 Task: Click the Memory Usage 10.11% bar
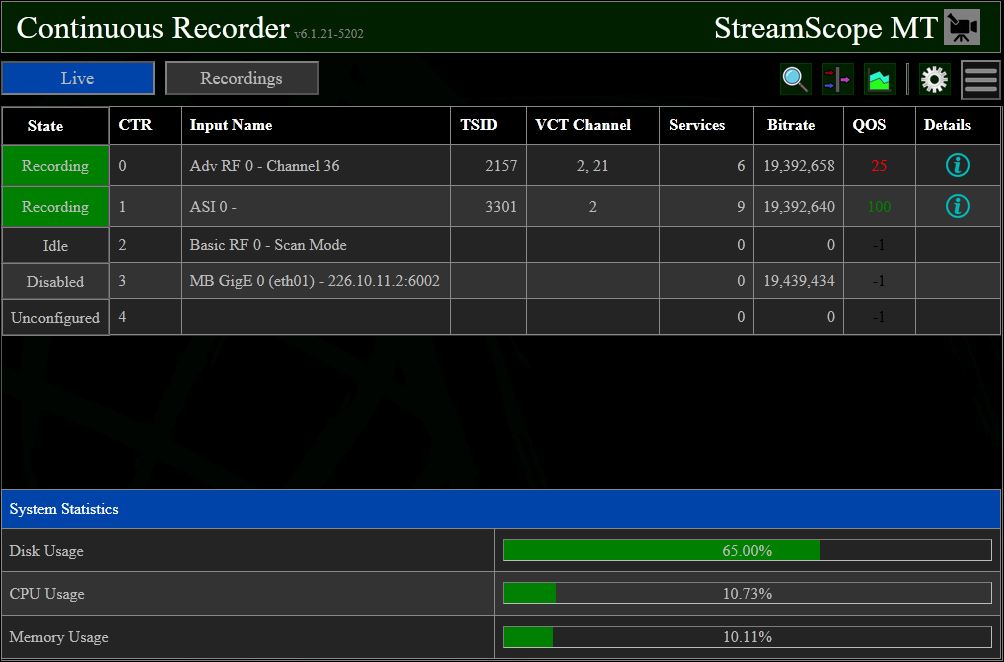point(747,636)
